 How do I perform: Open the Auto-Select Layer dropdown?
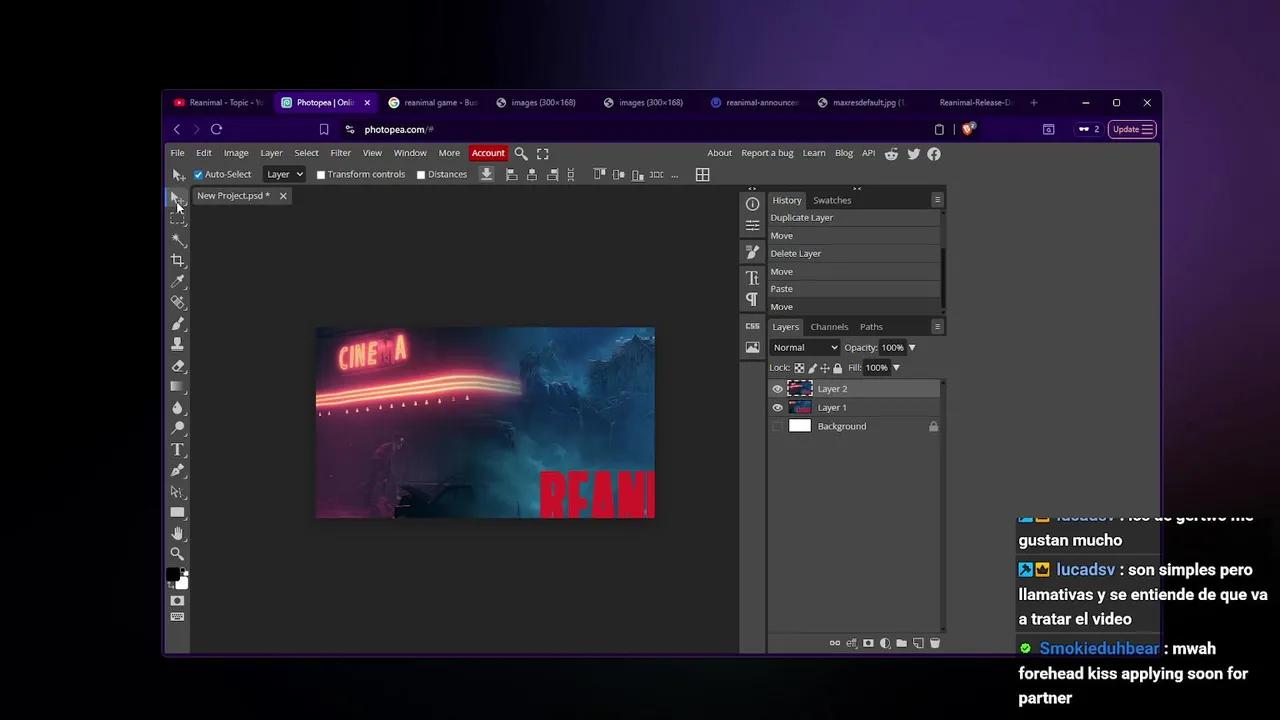[x=284, y=174]
